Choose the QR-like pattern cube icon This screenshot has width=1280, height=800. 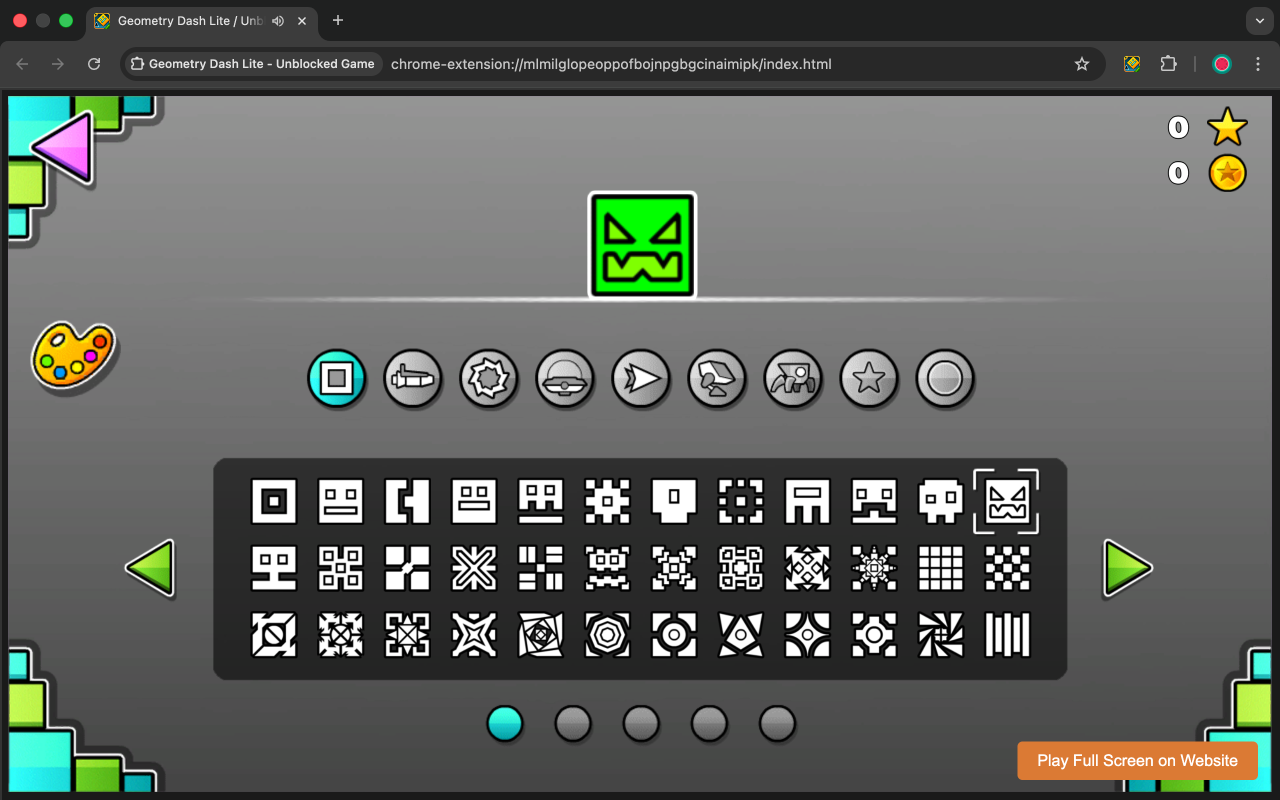tap(341, 568)
